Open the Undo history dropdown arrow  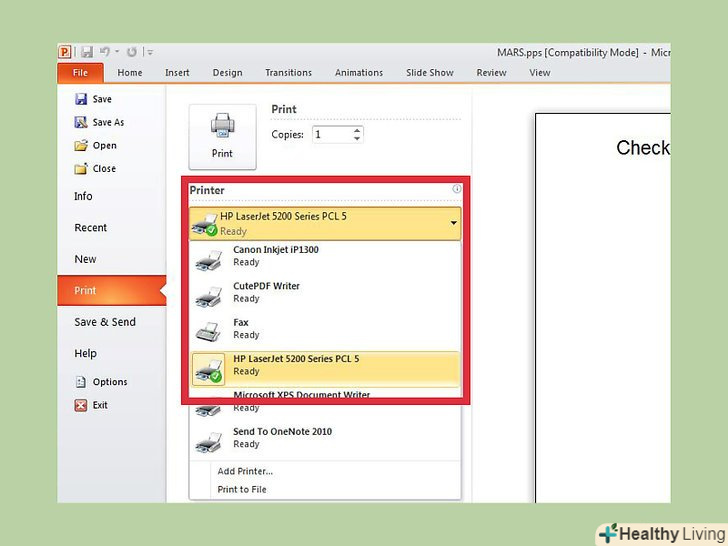[x=117, y=52]
